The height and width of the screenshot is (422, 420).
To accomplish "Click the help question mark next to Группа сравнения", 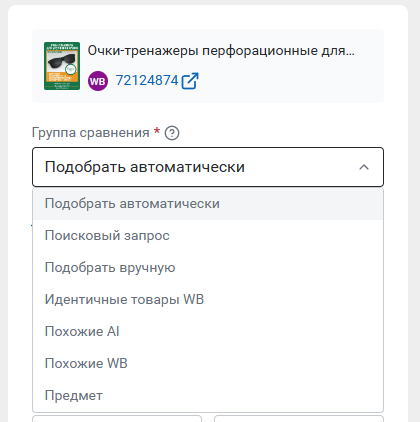I will tap(172, 133).
